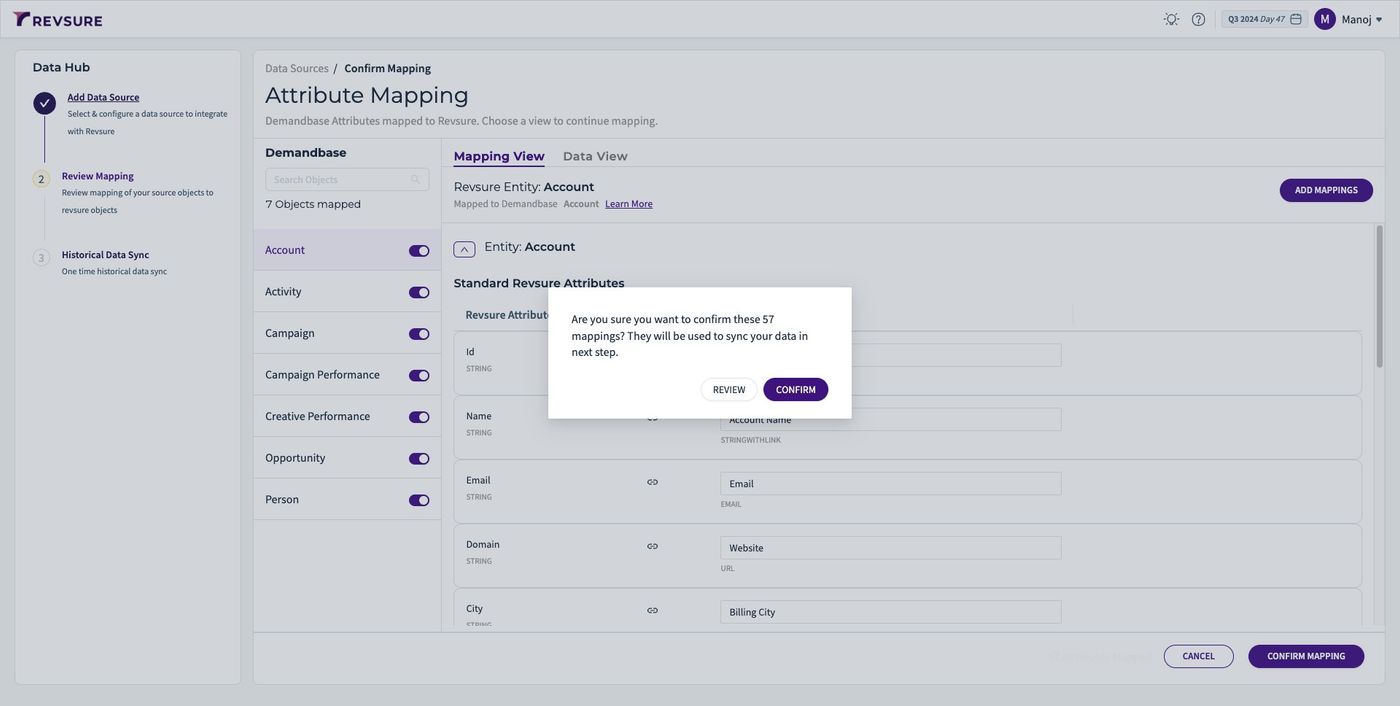The width and height of the screenshot is (1400, 706).
Task: Open the Manoj user dropdown arrow
Action: (1379, 20)
